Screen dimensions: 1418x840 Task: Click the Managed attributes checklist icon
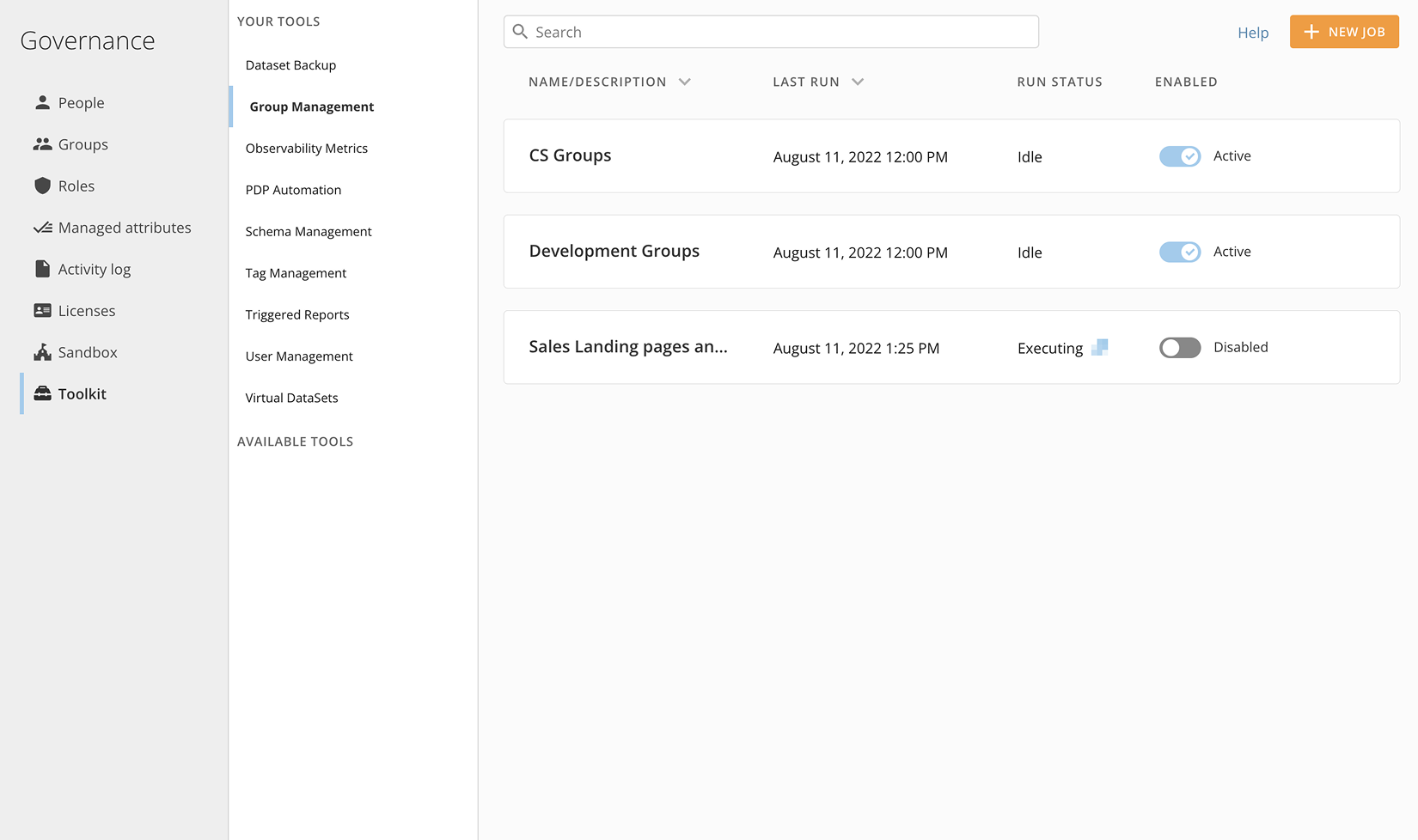tap(42, 228)
